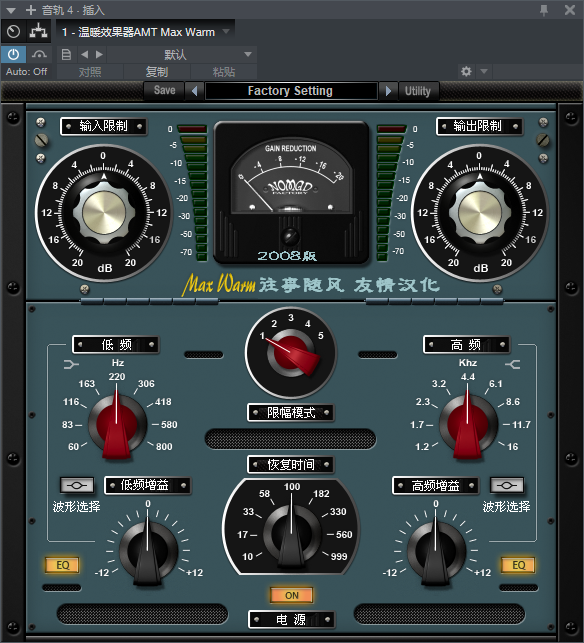The width and height of the screenshot is (584, 643).
Task: Select next Factory Setting with blue right arrow
Action: (x=388, y=91)
